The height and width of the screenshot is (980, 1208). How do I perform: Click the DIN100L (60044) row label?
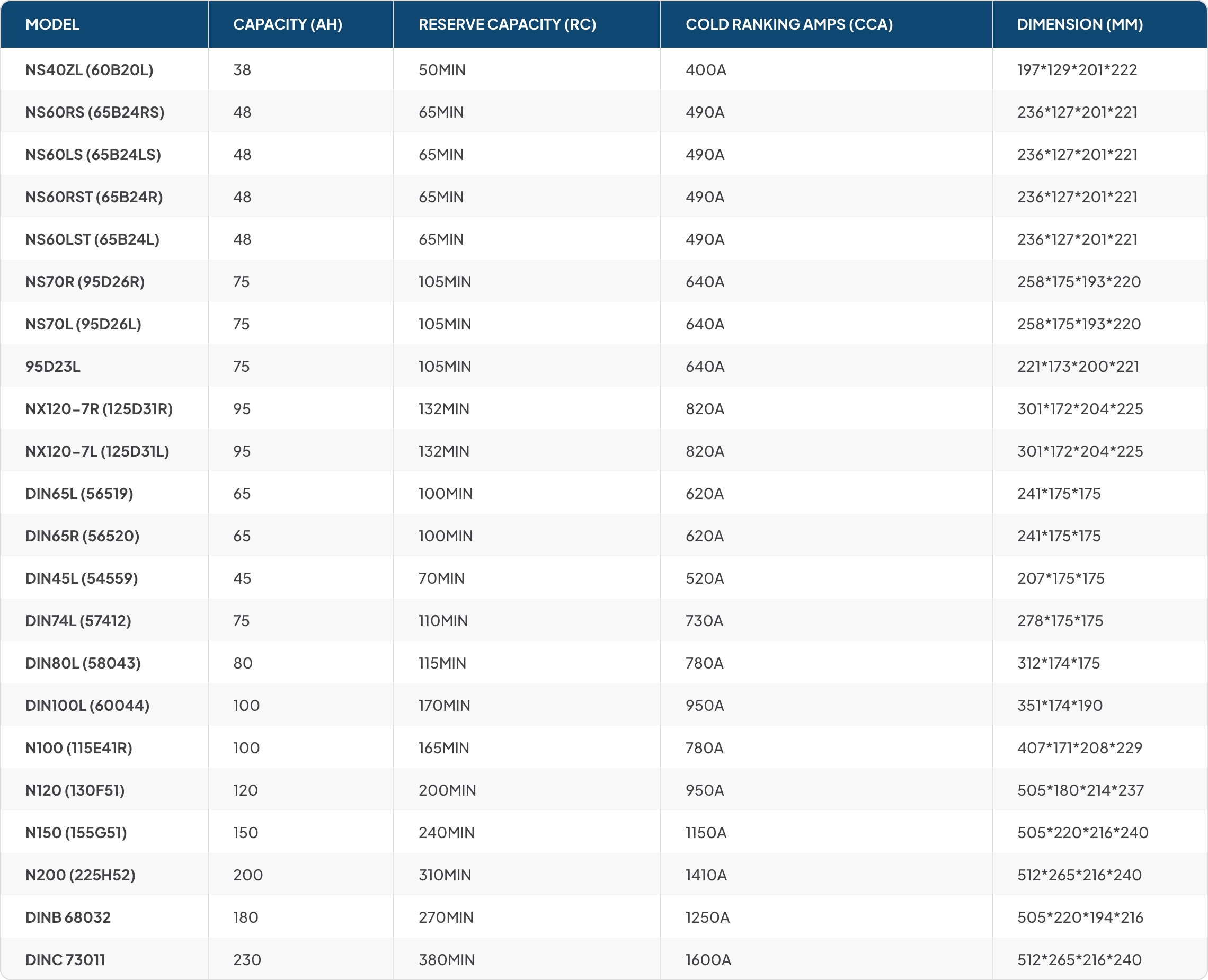click(87, 705)
